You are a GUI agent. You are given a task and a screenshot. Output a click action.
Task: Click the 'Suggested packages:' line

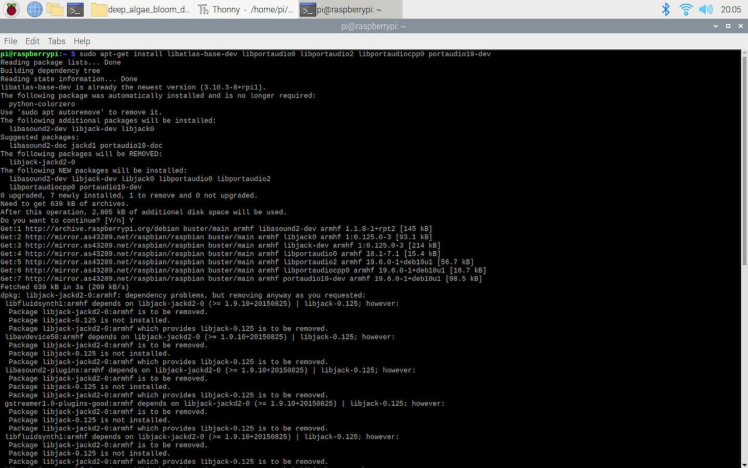40,137
